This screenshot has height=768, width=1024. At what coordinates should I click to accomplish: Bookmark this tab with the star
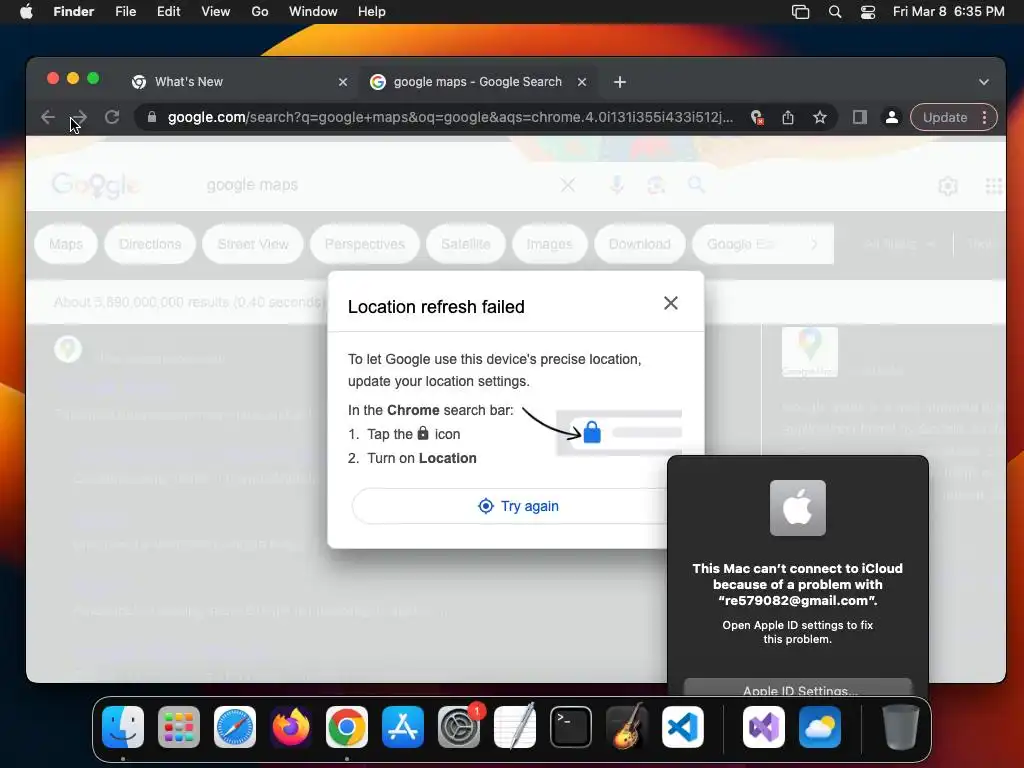(820, 118)
